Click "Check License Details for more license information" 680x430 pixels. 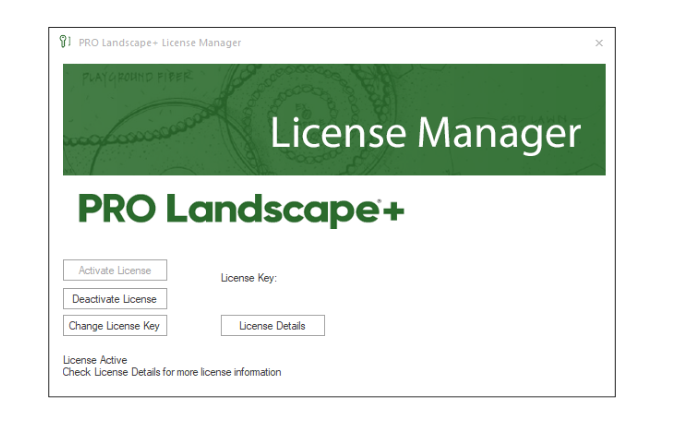click(172, 372)
